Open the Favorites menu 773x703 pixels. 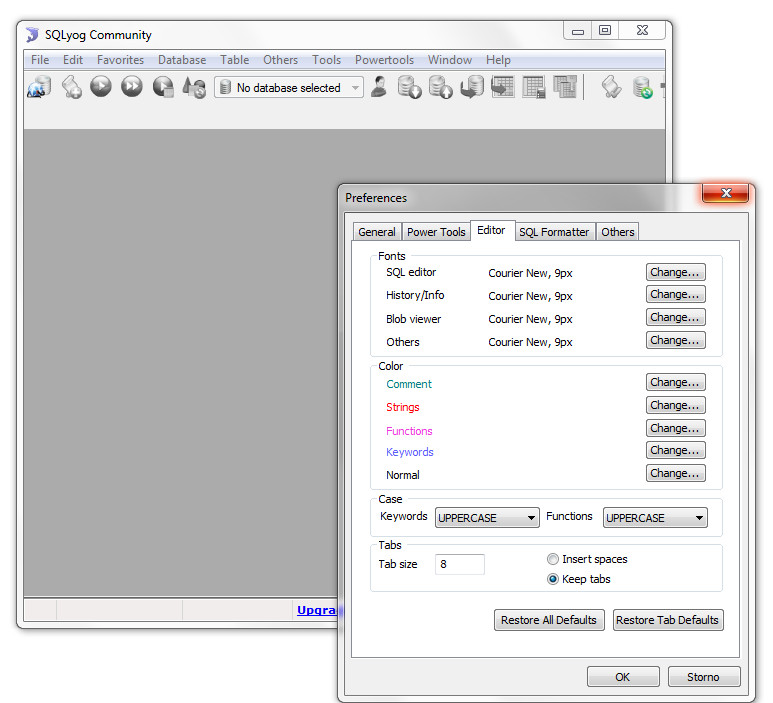(120, 60)
